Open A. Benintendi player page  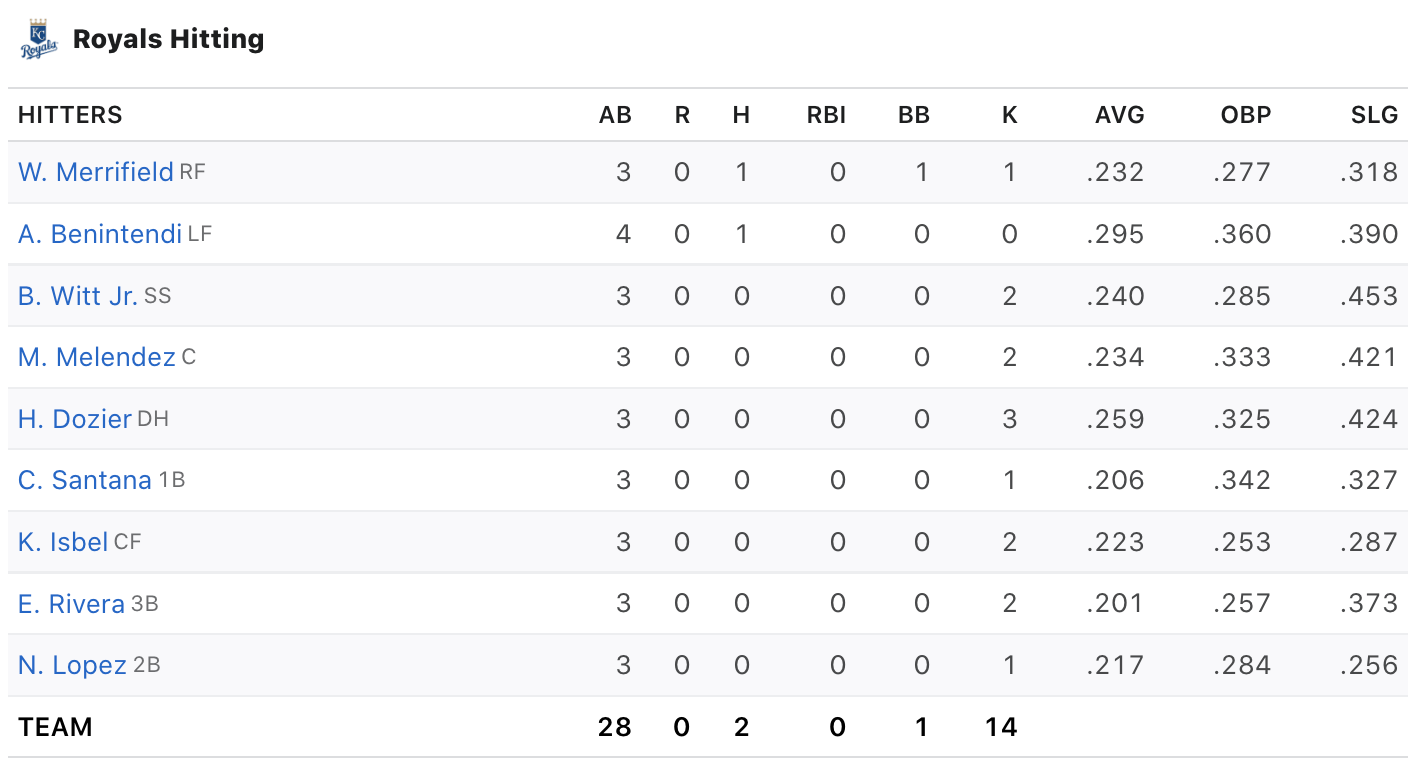100,234
